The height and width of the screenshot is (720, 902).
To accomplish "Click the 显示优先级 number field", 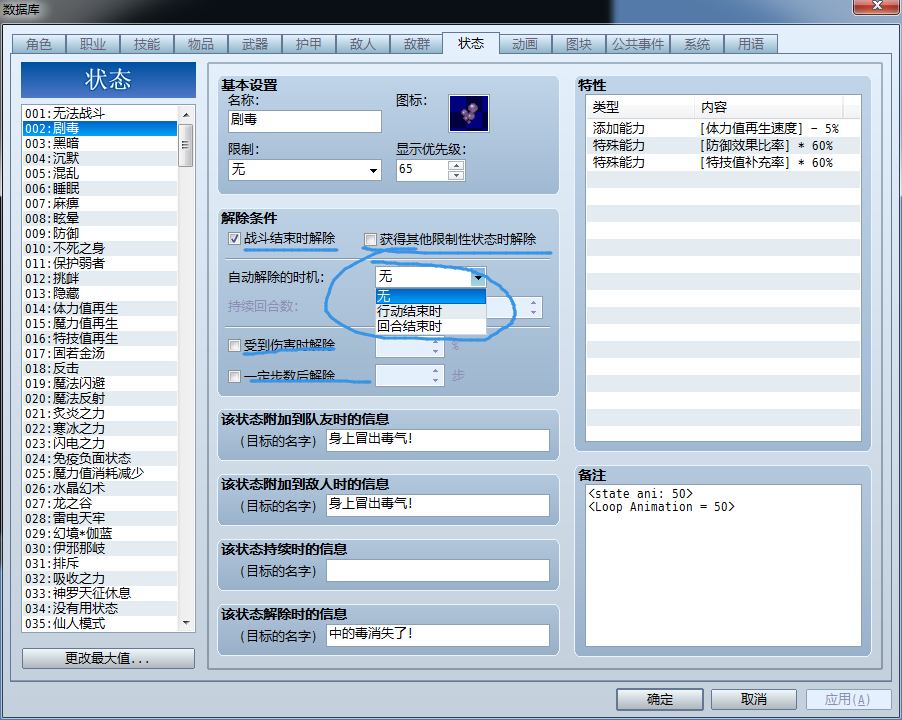I will click(x=423, y=170).
